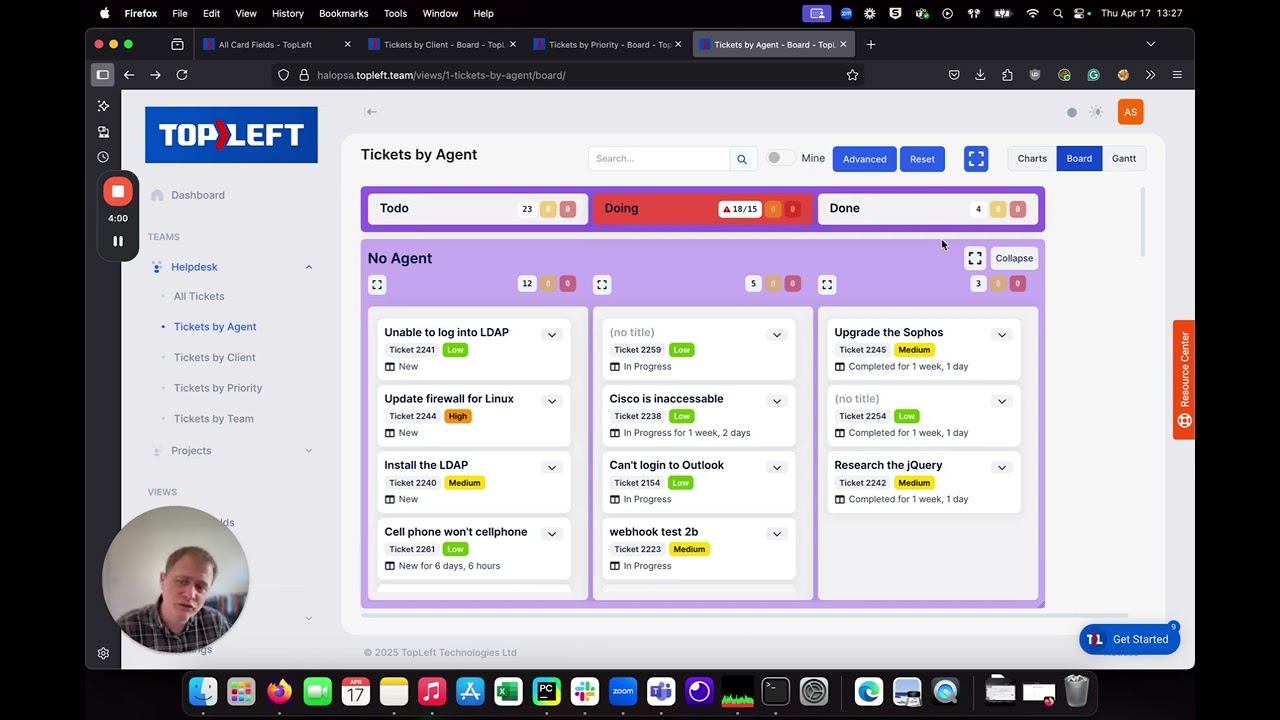Switch to Board view tab
Viewport: 1280px width, 720px height.
click(1079, 159)
